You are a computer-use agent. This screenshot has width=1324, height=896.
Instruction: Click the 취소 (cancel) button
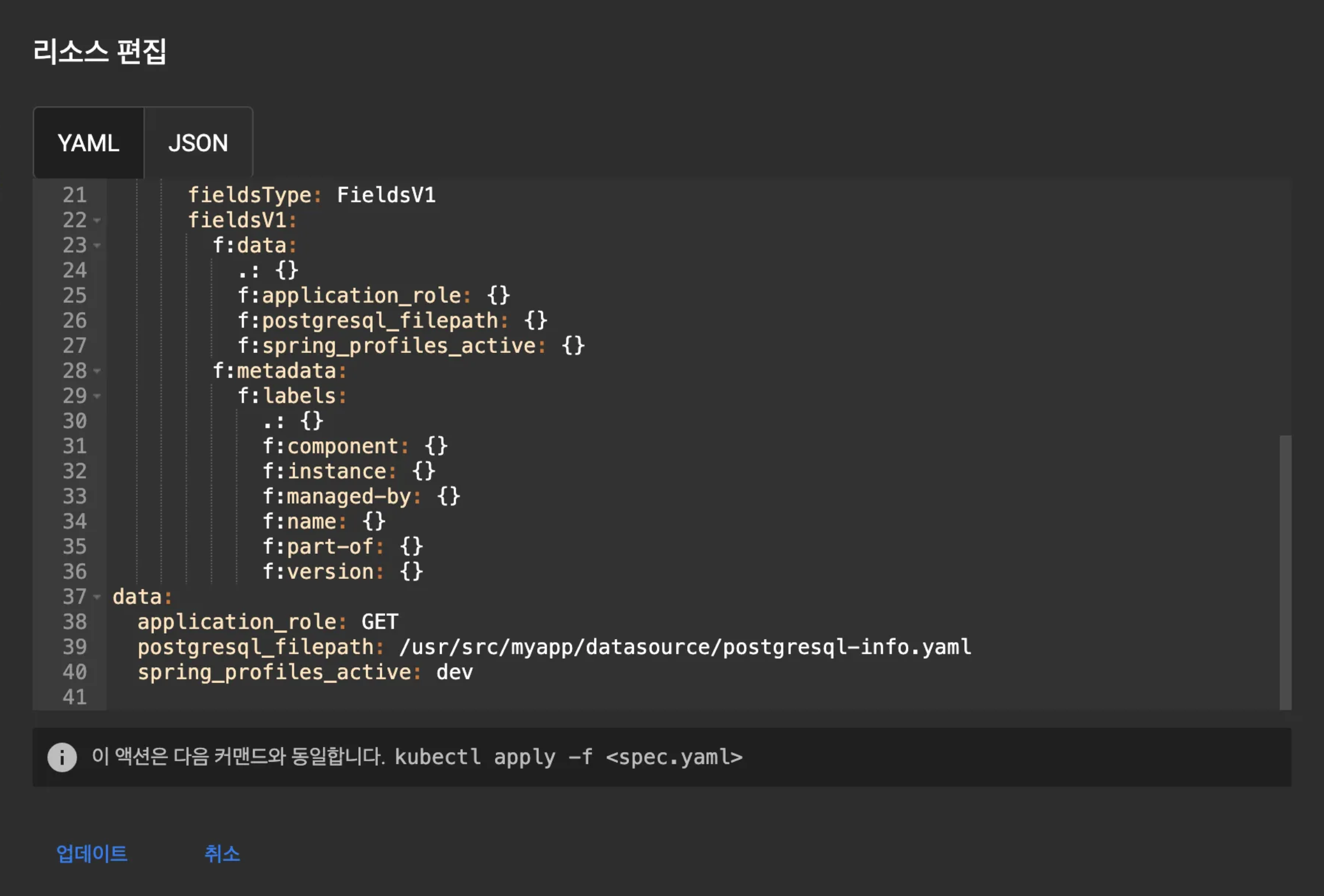[x=222, y=853]
